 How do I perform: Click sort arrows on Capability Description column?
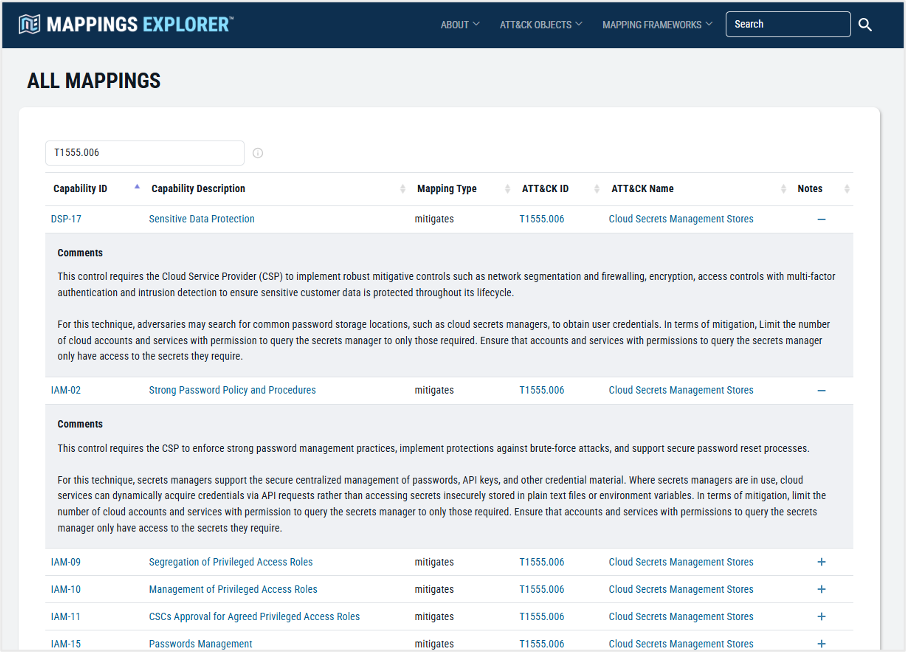point(403,189)
